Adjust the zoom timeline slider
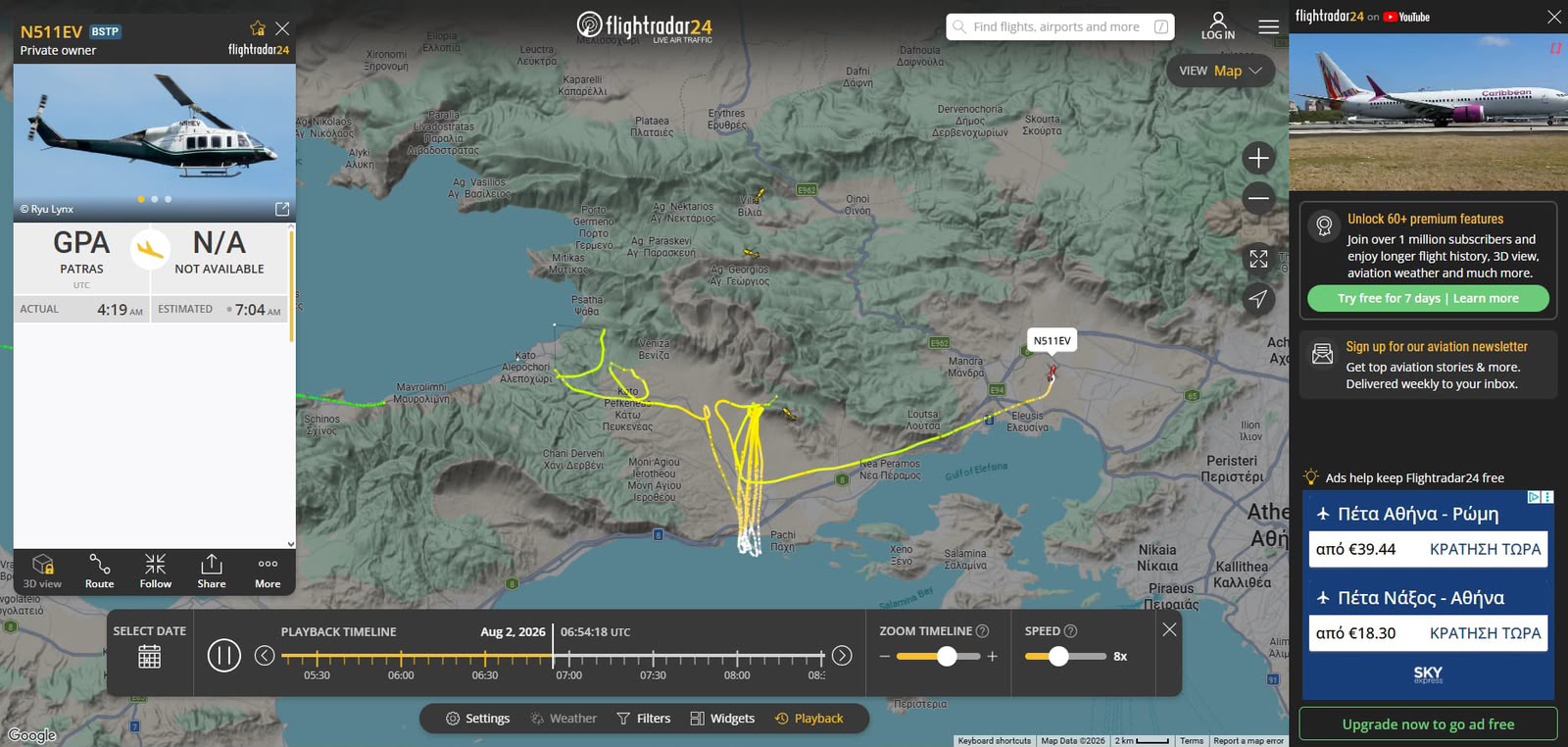The image size is (1568, 747). click(x=947, y=657)
